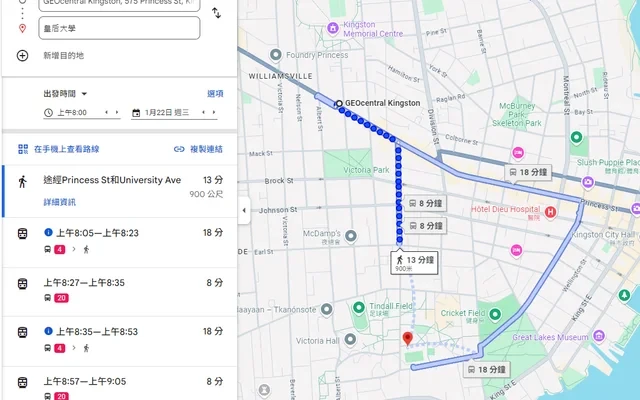Open 選項 route options link
640x400 pixels.
tap(215, 94)
